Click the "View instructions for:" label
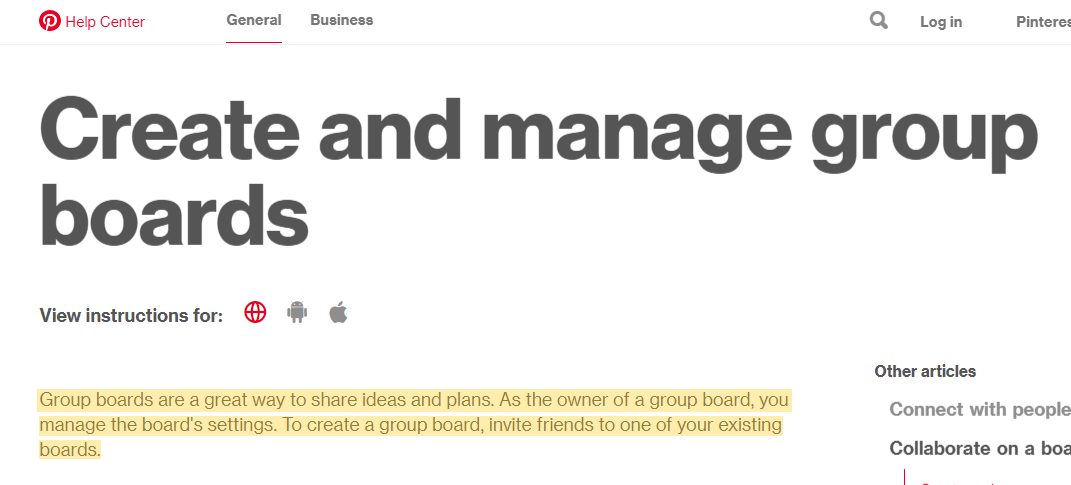 click(131, 316)
